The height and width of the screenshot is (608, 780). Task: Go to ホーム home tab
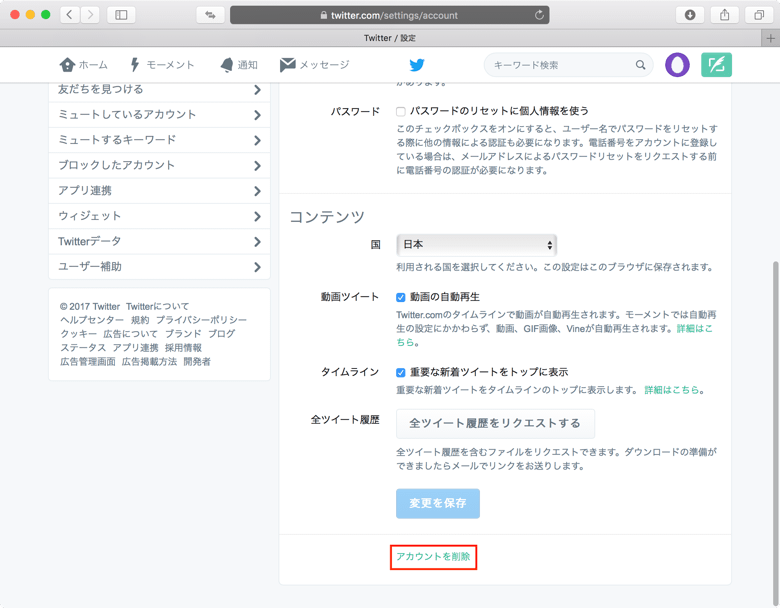pos(84,65)
